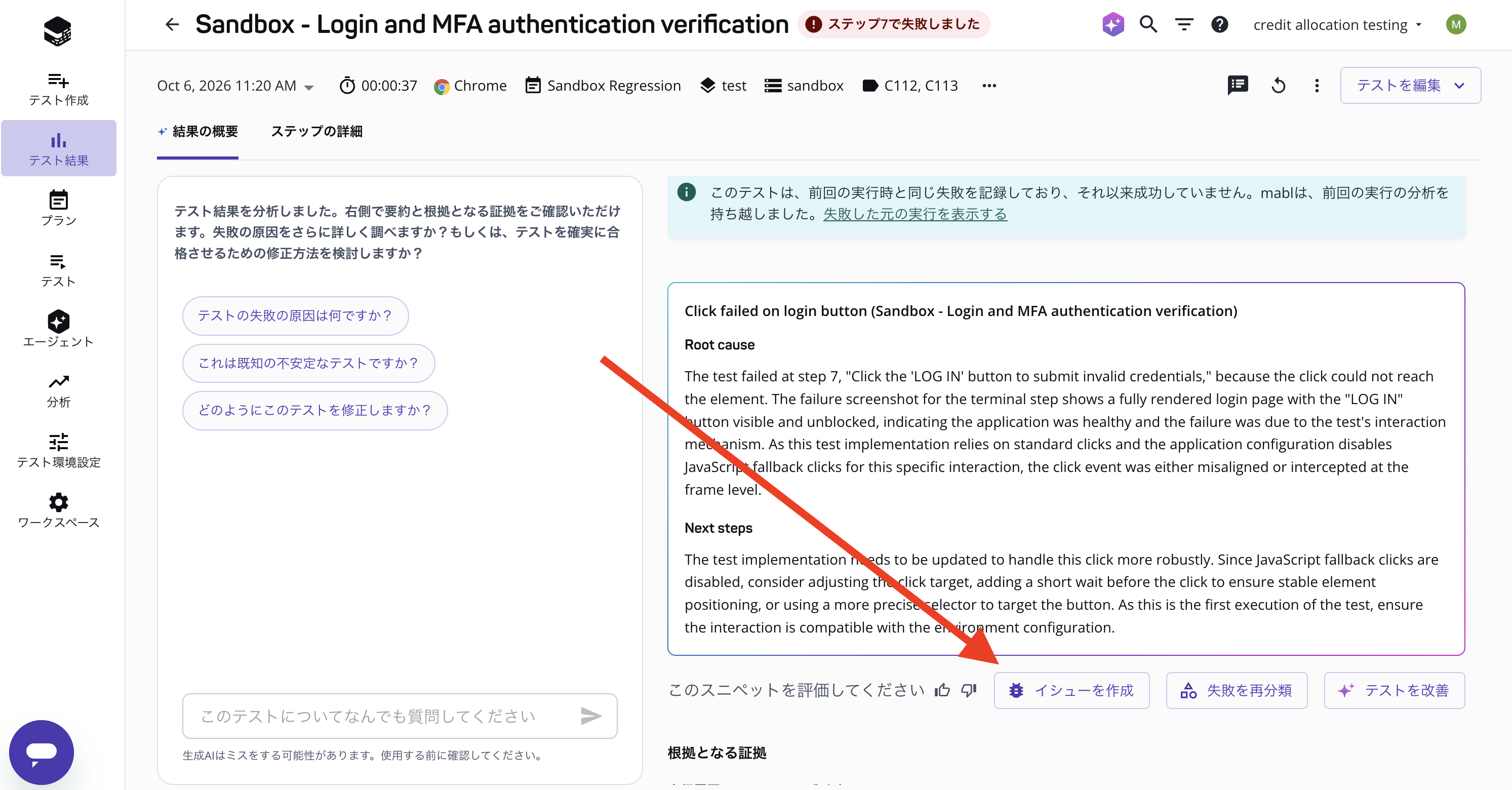Rate the snippet with thumbs down
Viewport: 1512px width, 790px height.
coord(969,690)
